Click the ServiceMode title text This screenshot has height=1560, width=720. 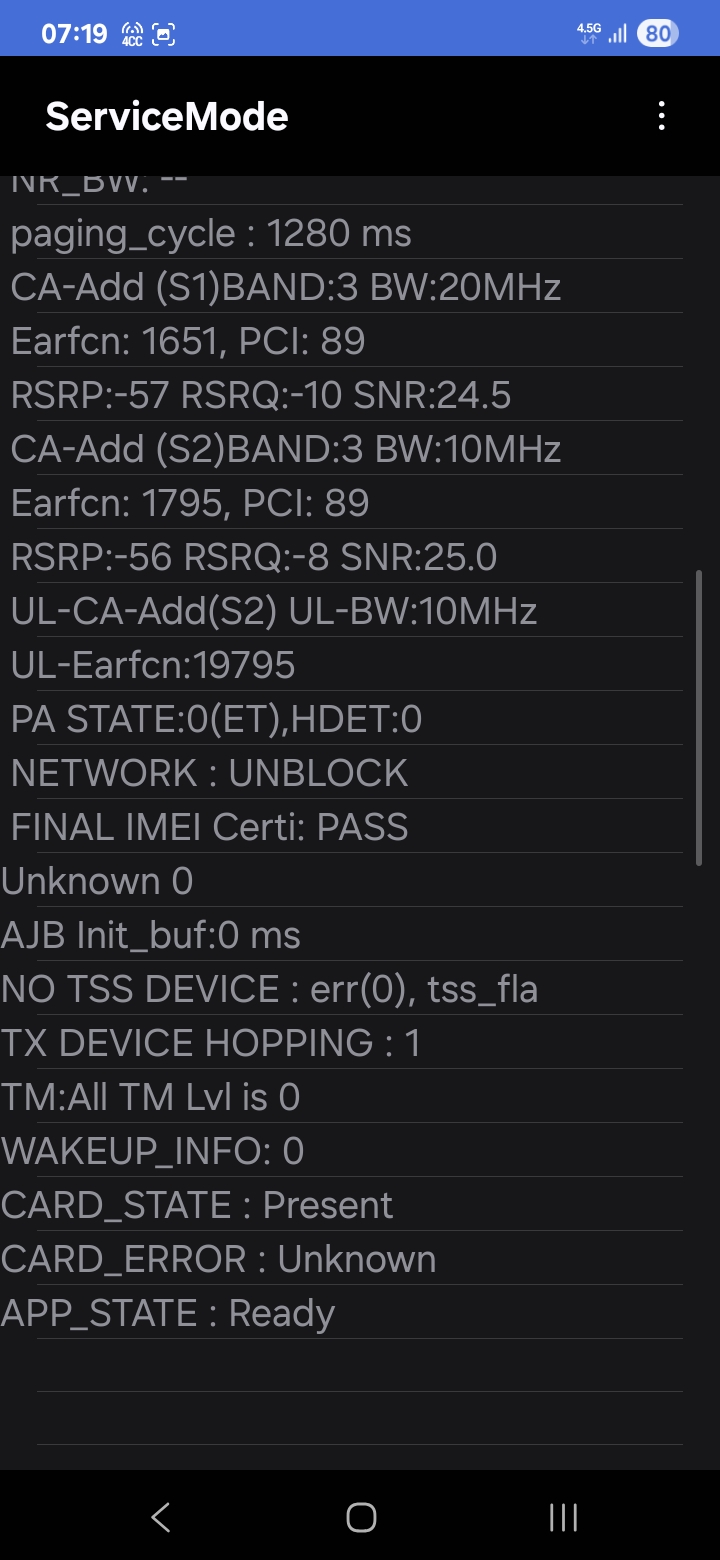pyautogui.click(x=167, y=117)
